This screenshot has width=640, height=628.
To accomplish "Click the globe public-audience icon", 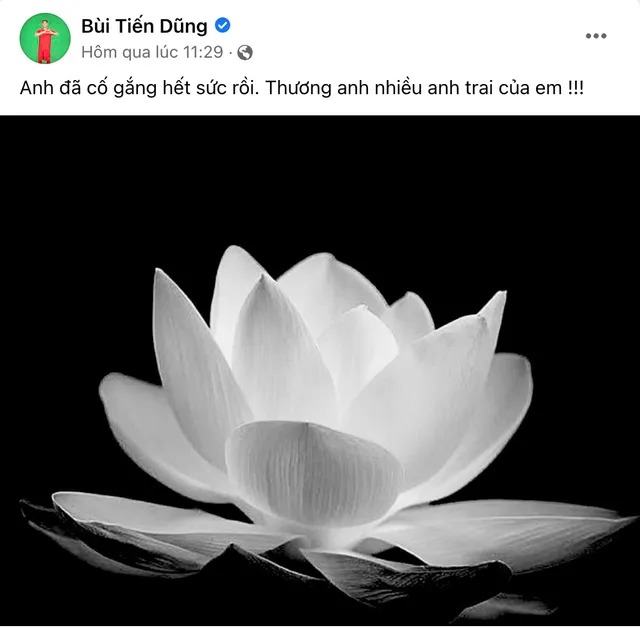I will pos(245,53).
